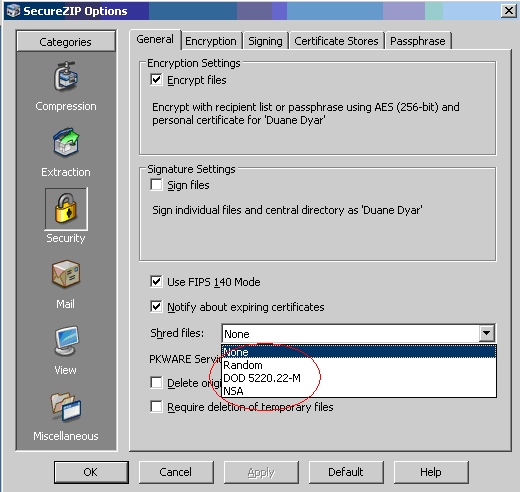Click the Extraction label
Screen dimensions: 520x492
(66, 172)
